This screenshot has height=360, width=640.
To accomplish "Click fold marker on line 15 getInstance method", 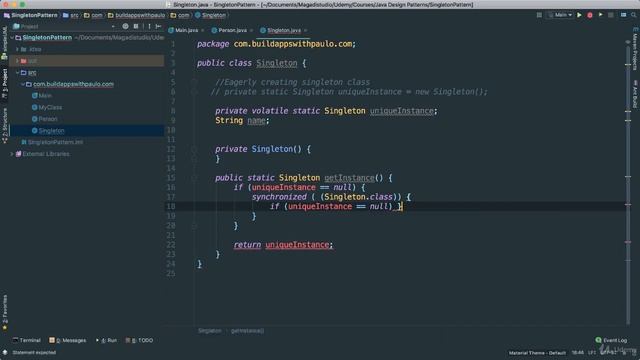I will click(x=194, y=178).
